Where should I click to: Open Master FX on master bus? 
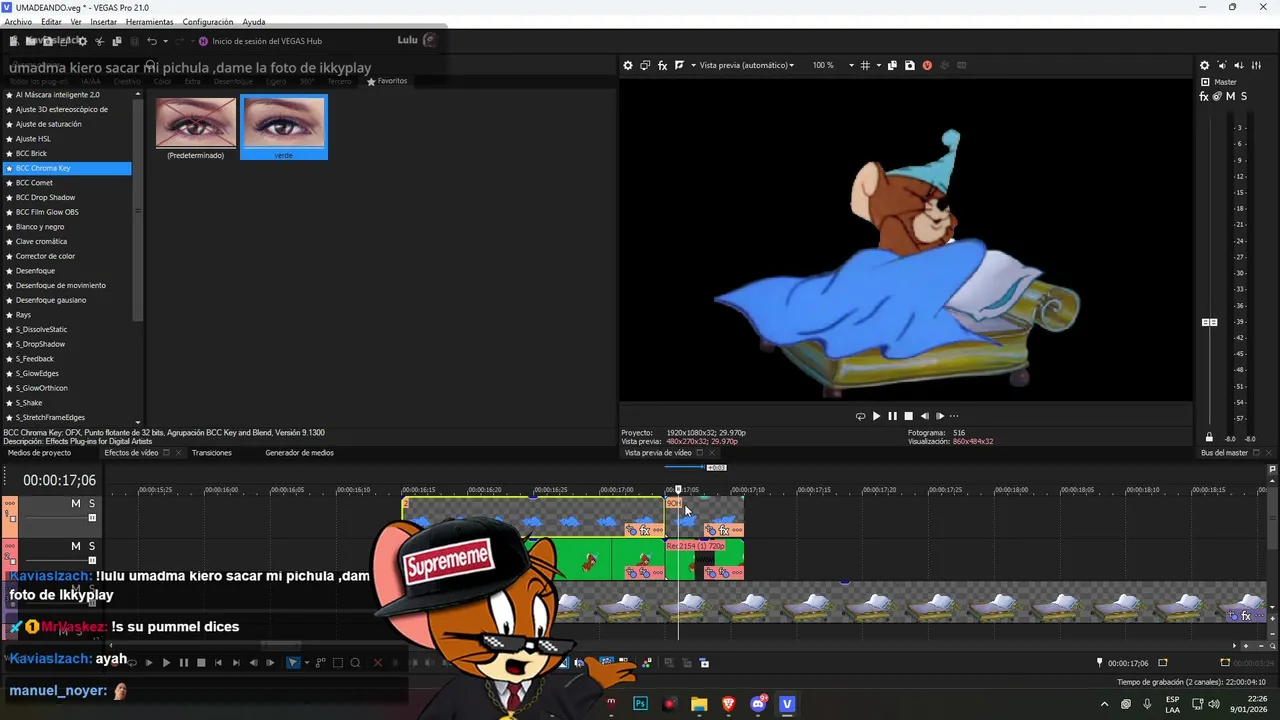[x=1204, y=96]
